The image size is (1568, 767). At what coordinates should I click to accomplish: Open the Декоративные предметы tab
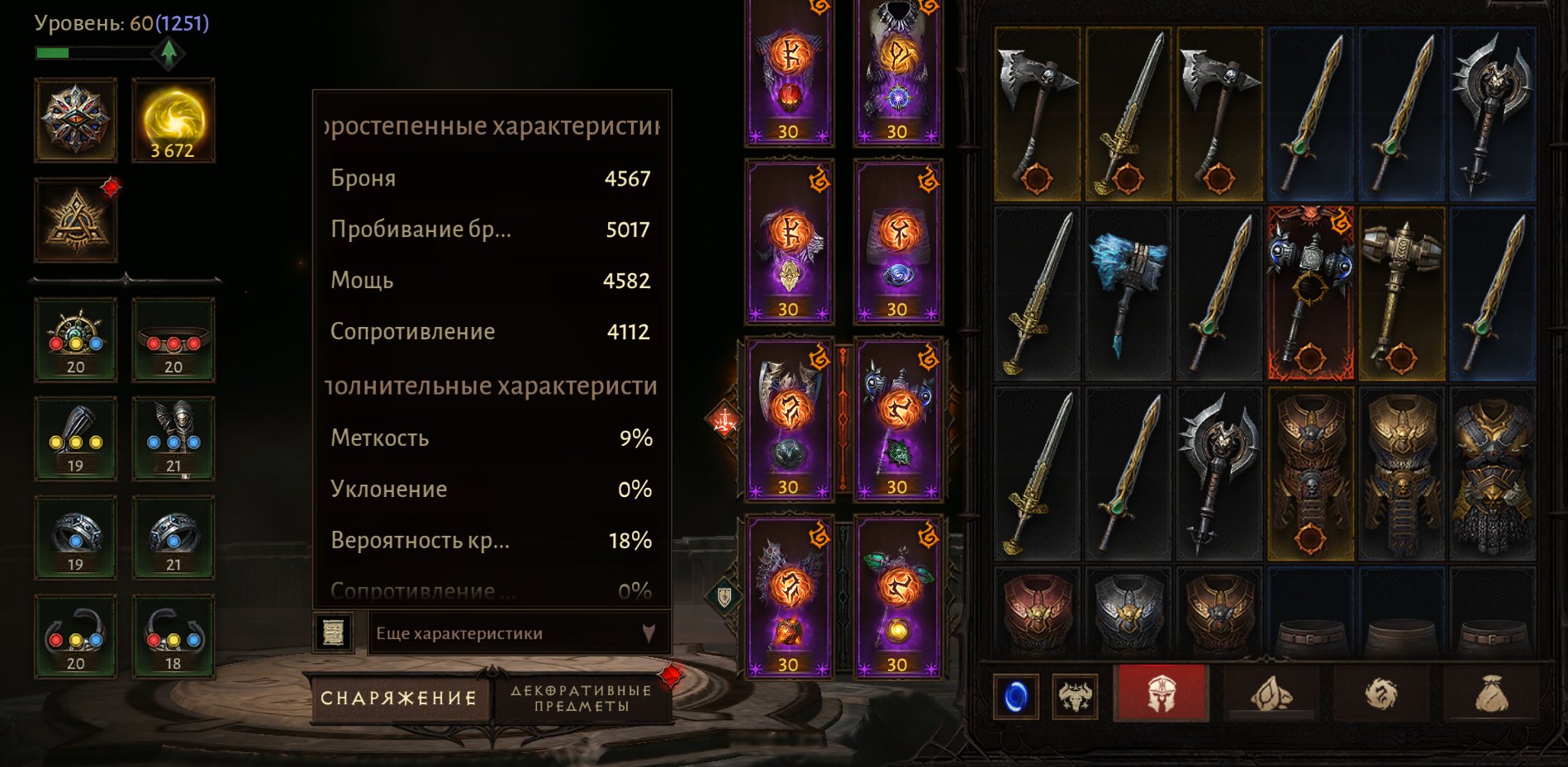click(x=581, y=698)
